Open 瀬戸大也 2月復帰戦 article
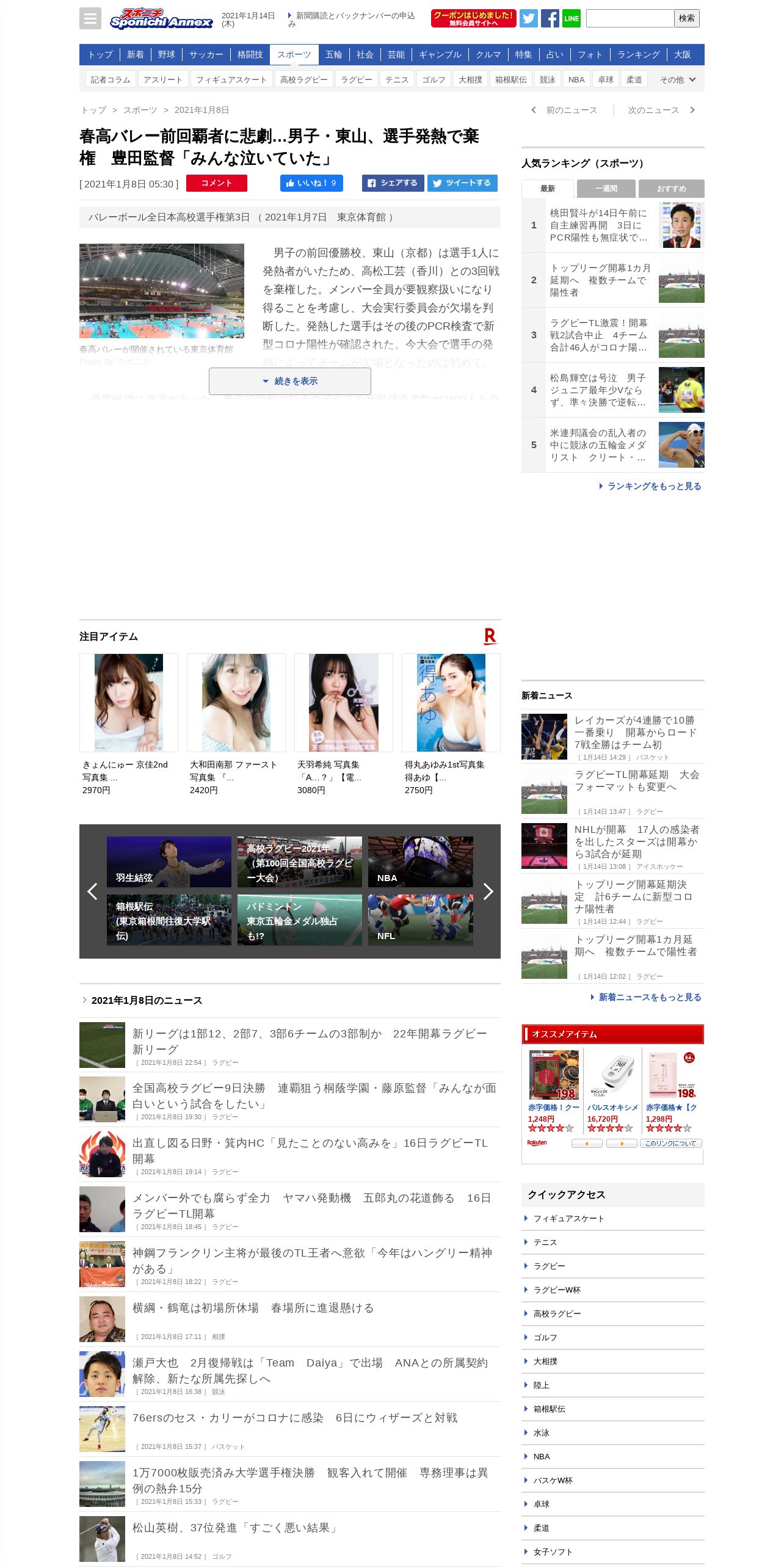 coord(290,1374)
